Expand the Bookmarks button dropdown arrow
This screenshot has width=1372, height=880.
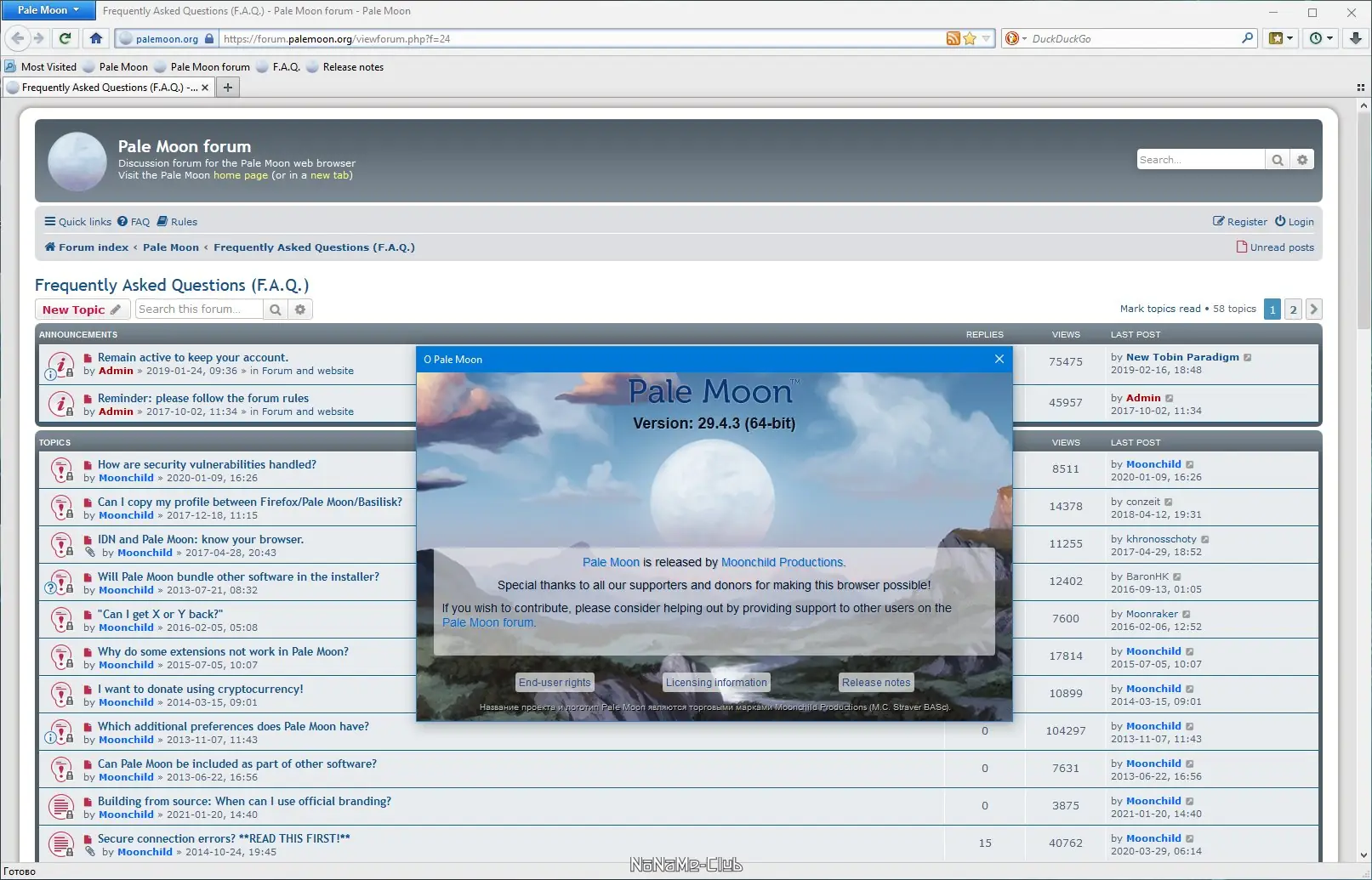coord(1290,38)
